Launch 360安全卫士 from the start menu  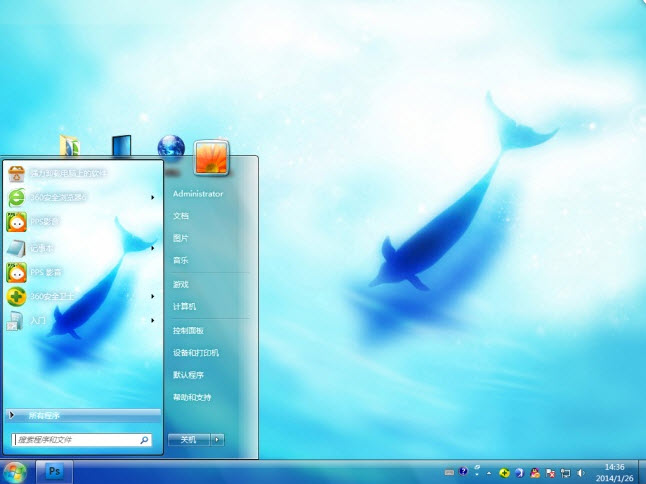82,297
